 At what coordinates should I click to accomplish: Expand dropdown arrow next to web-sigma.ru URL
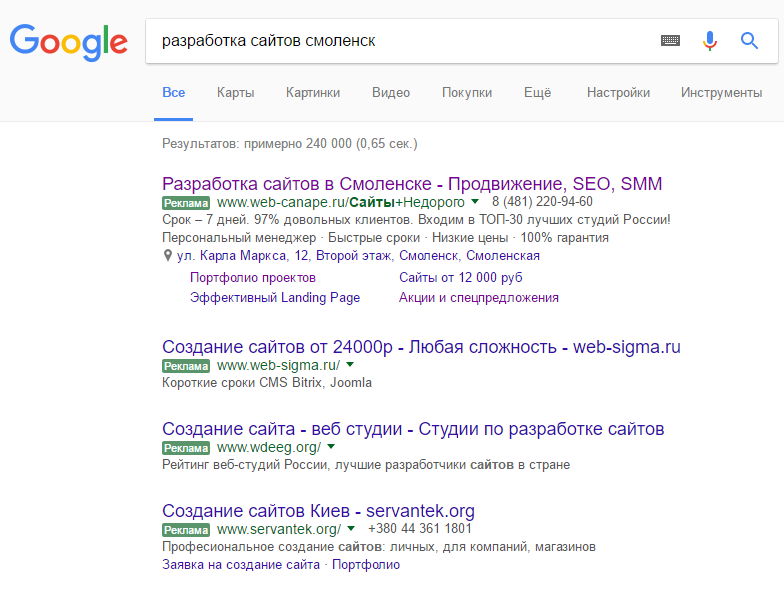350,364
